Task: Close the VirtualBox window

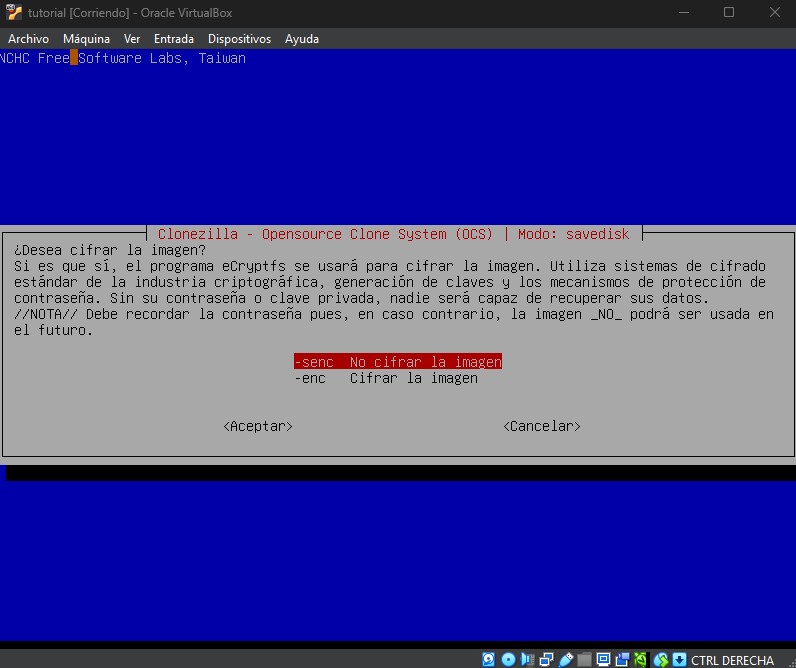Action: pos(775,12)
